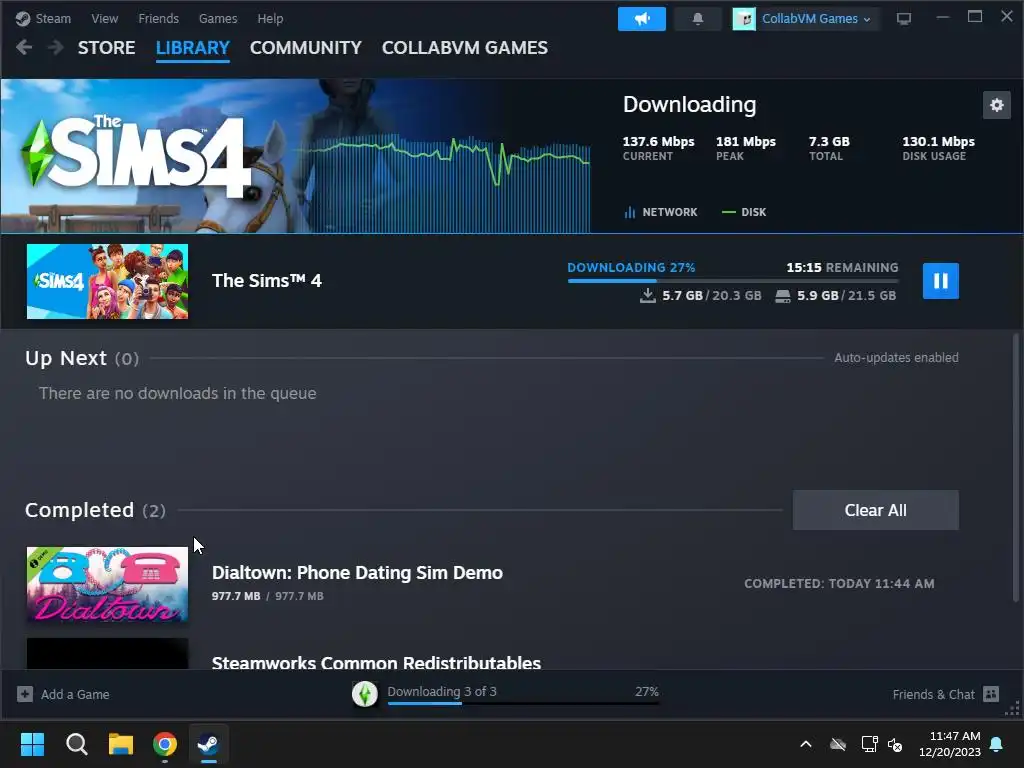
Task: Click the COMPLETED: TODAY 11:44 AM text
Action: [839, 583]
